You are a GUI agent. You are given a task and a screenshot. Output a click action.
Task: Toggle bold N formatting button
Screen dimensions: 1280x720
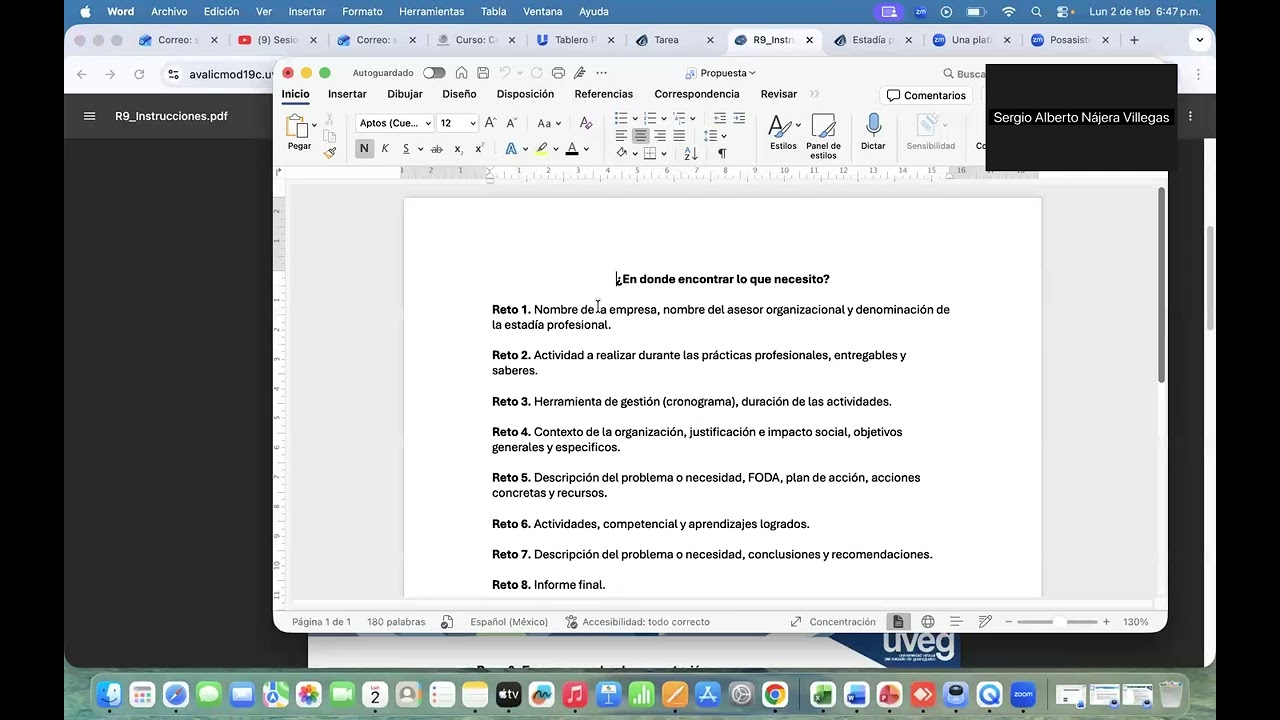[x=364, y=149]
